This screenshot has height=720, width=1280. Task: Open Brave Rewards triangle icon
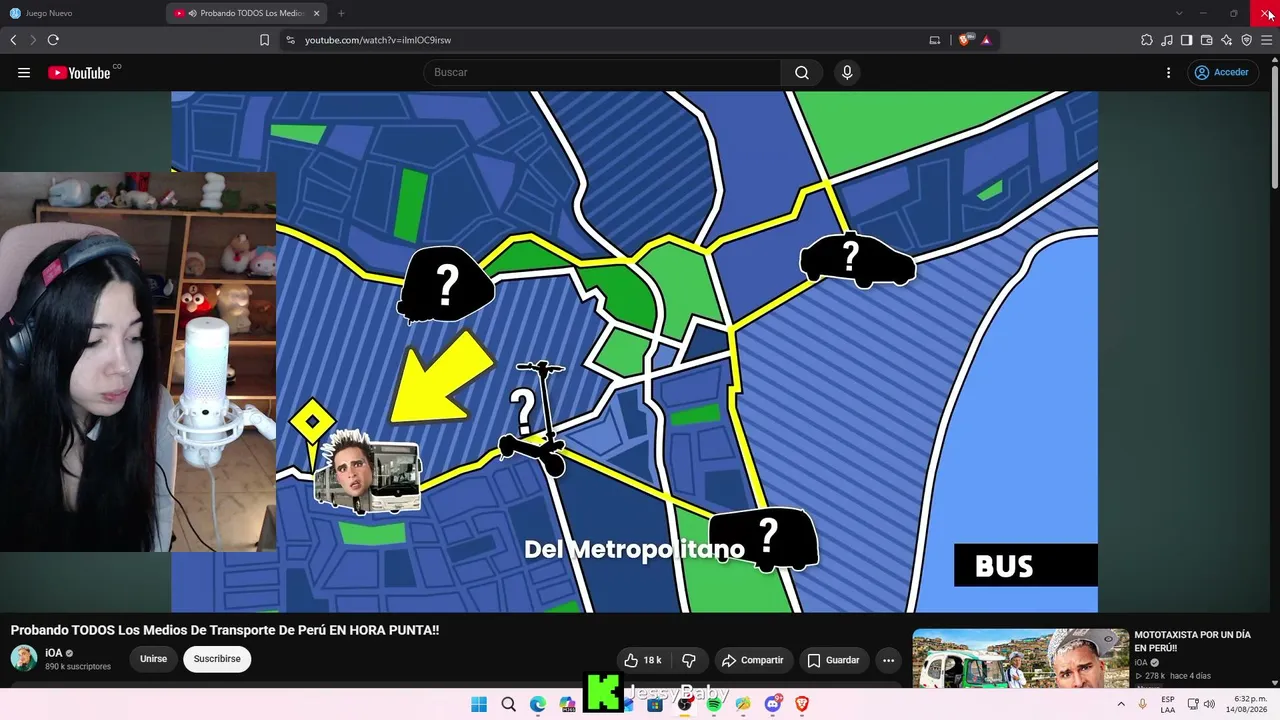(986, 40)
